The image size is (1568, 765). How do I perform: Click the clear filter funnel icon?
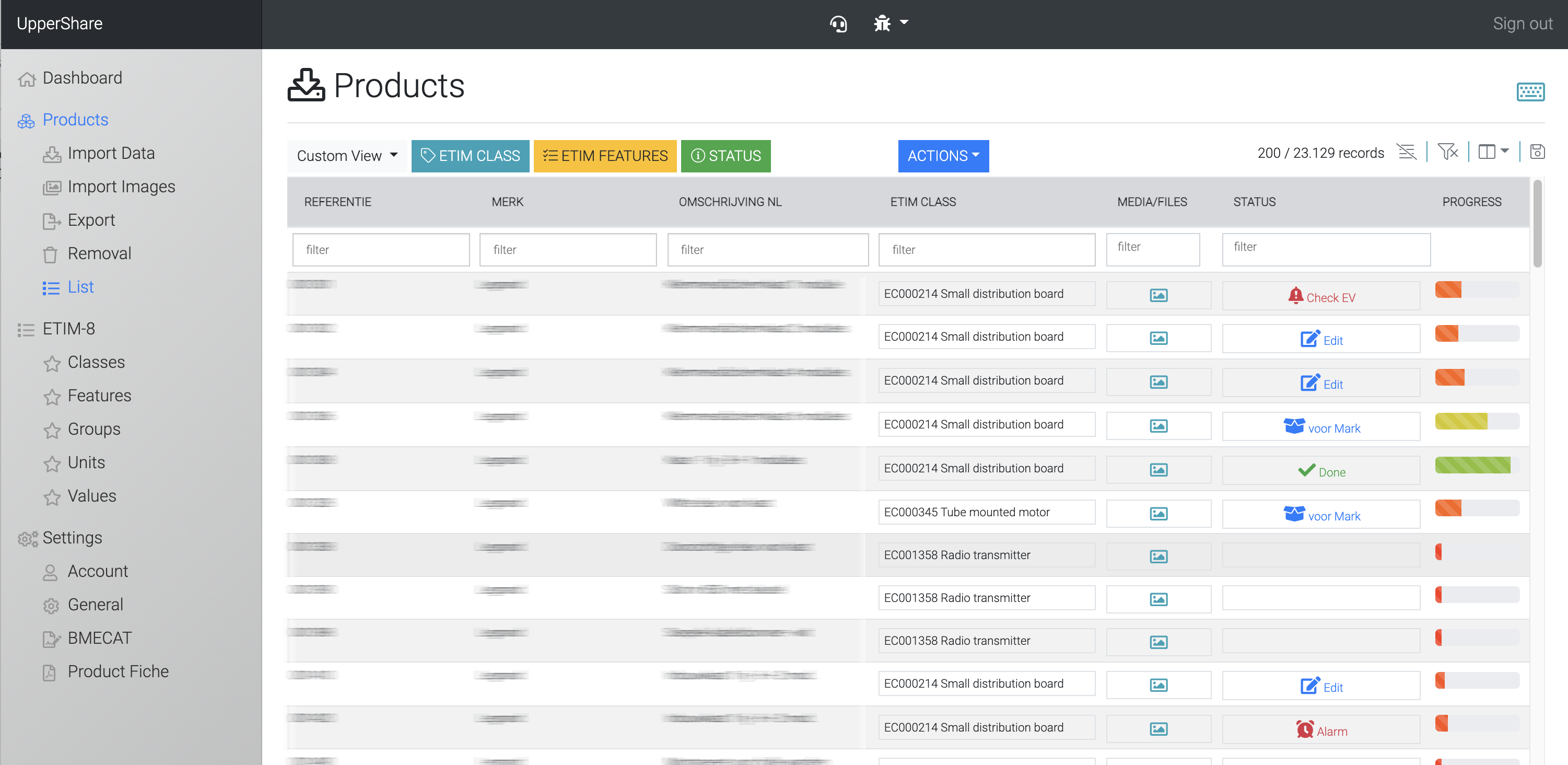click(x=1447, y=152)
